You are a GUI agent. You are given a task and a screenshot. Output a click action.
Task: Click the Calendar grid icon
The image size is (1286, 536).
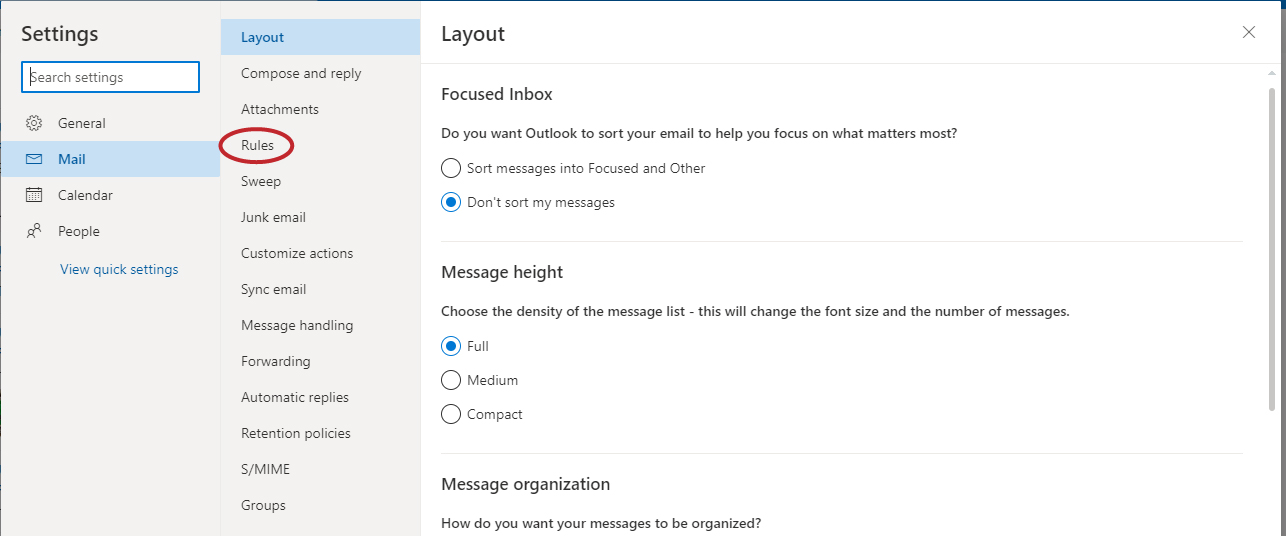pos(34,195)
